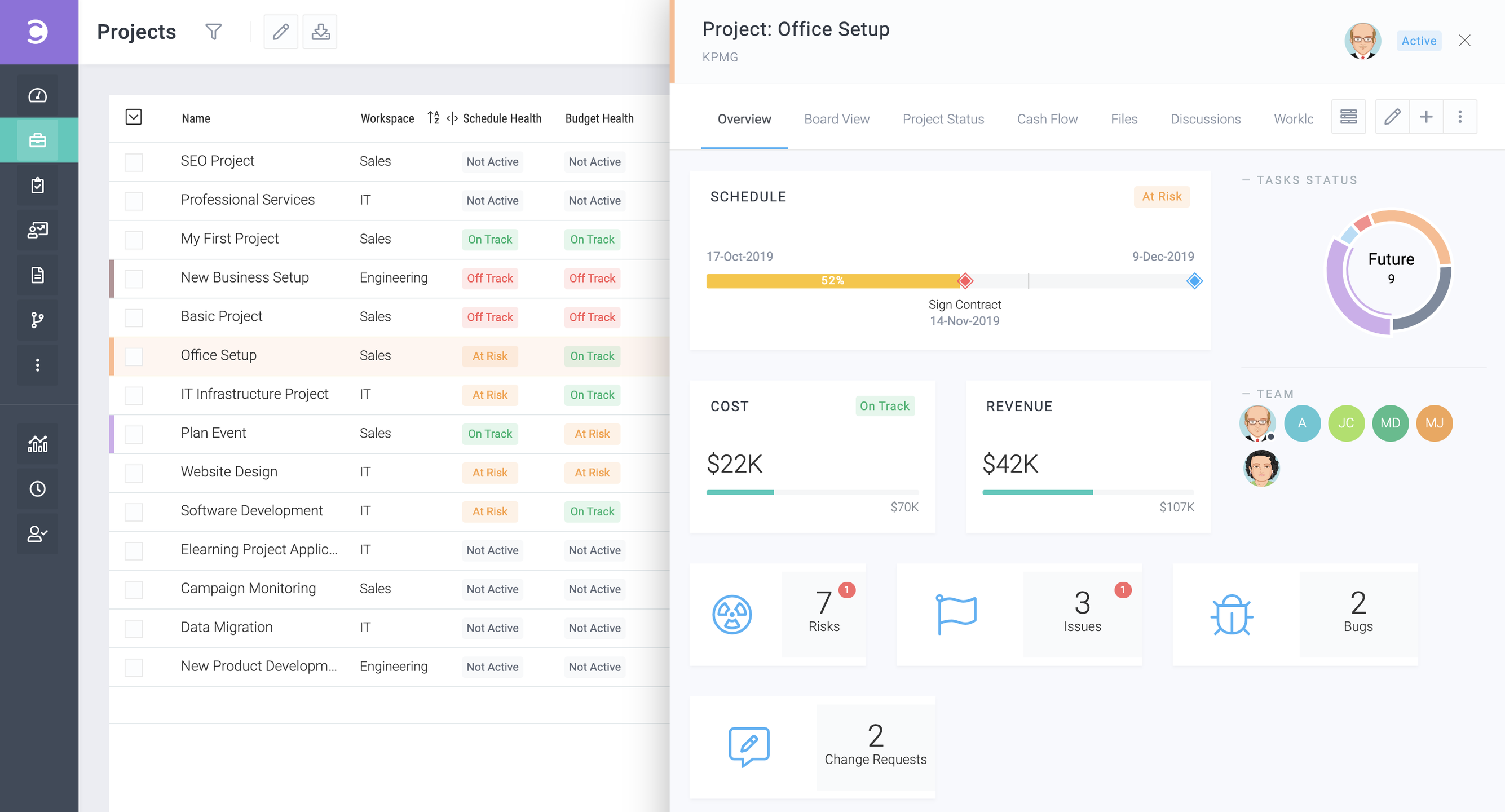
Task: Click the Sign Contract red milestone diamond
Action: [965, 281]
